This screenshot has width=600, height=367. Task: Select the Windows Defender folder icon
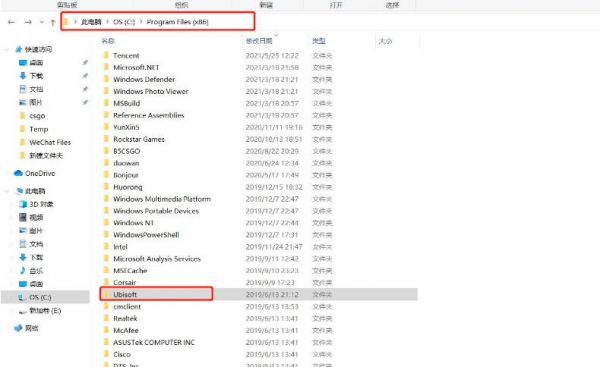(x=106, y=79)
